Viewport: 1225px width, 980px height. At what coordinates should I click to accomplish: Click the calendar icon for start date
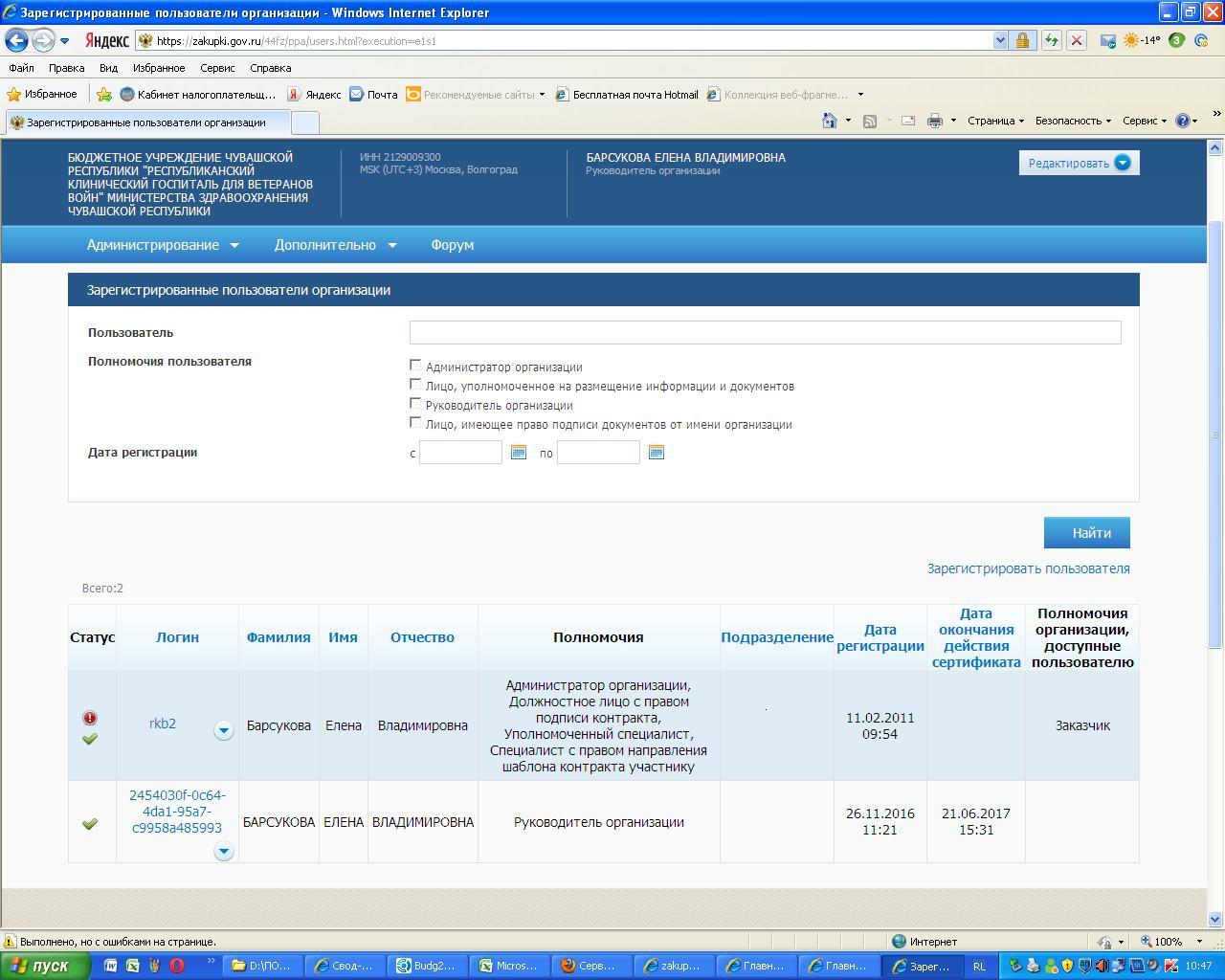point(519,453)
